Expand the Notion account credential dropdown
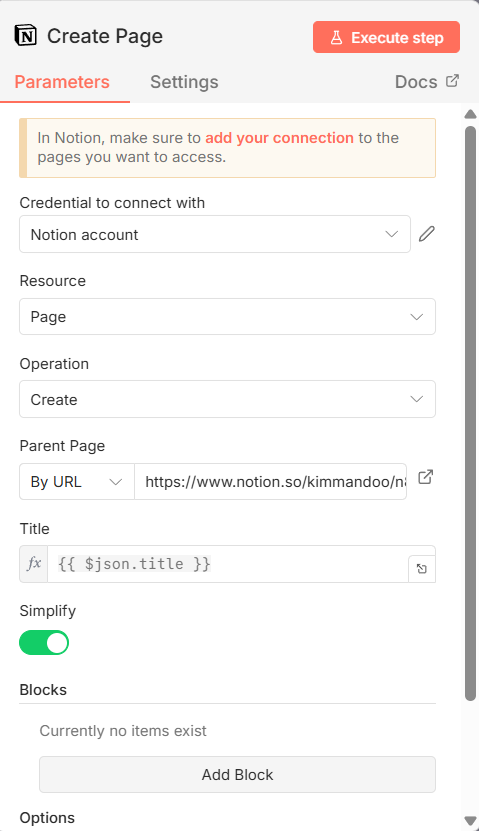Viewport: 479px width, 831px height. point(215,234)
